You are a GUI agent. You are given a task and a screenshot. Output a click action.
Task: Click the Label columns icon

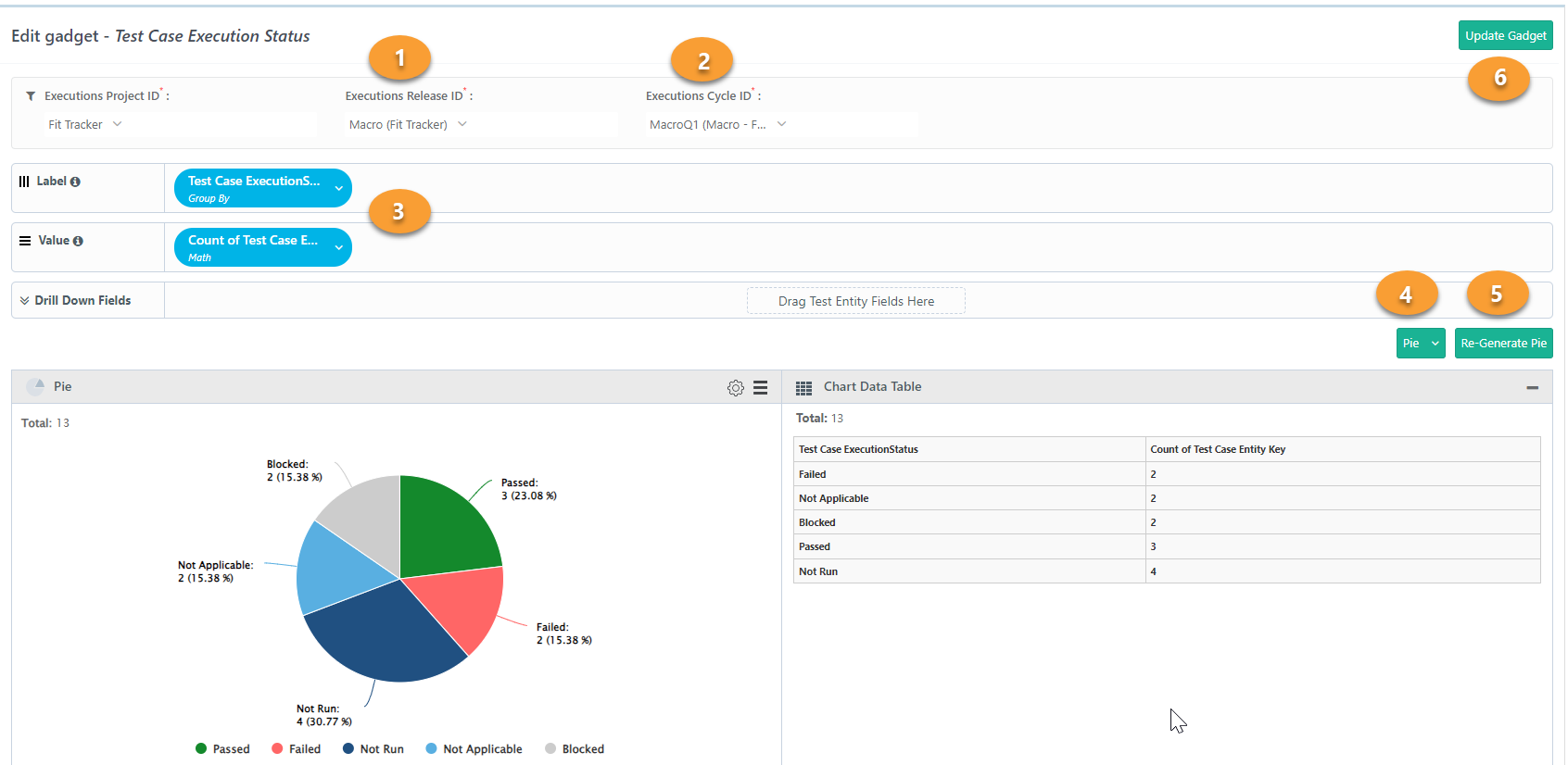(24, 182)
